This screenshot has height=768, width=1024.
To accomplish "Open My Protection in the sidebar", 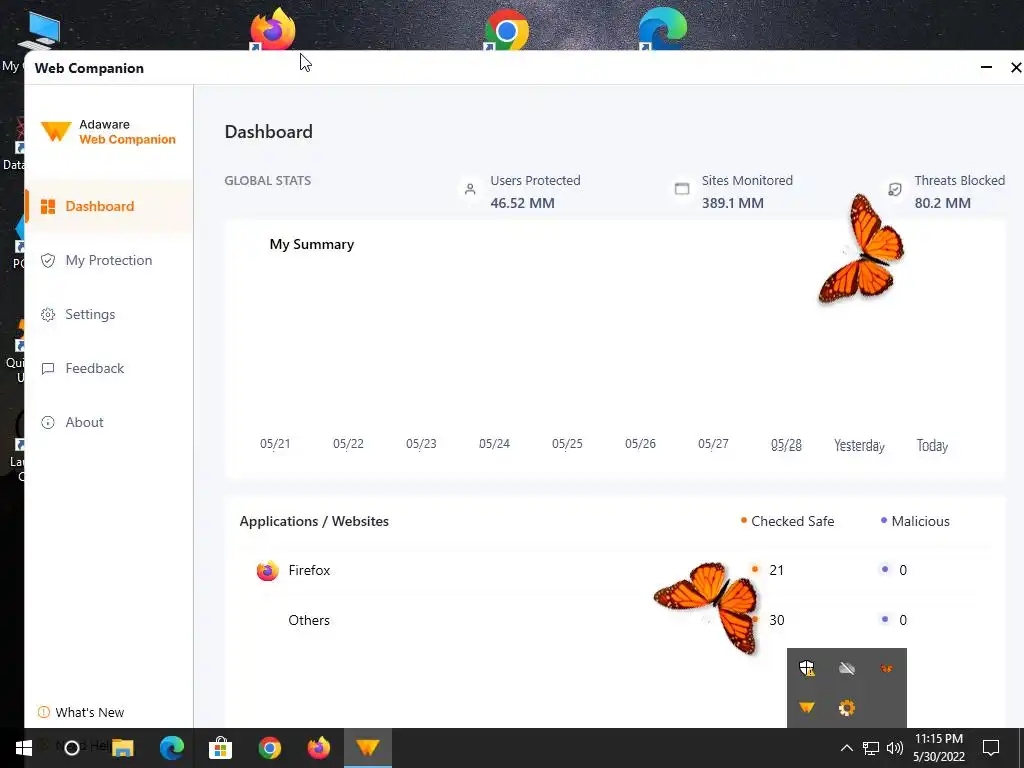I will point(109,261).
